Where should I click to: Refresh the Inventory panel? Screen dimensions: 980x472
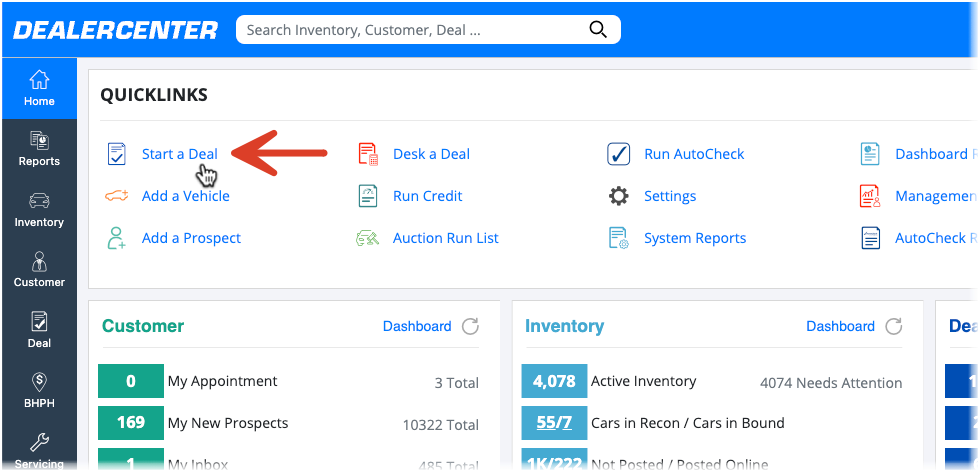(x=894, y=326)
